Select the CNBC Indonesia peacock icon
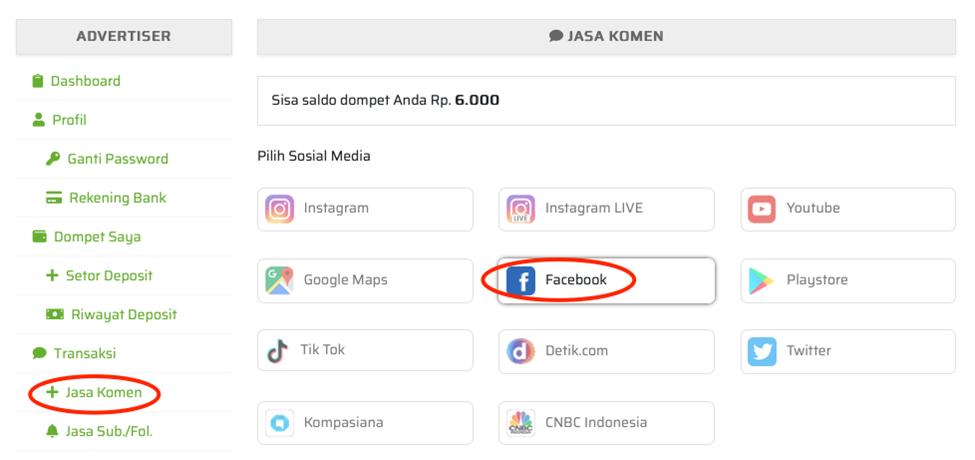This screenshot has height=460, width=975. (520, 423)
